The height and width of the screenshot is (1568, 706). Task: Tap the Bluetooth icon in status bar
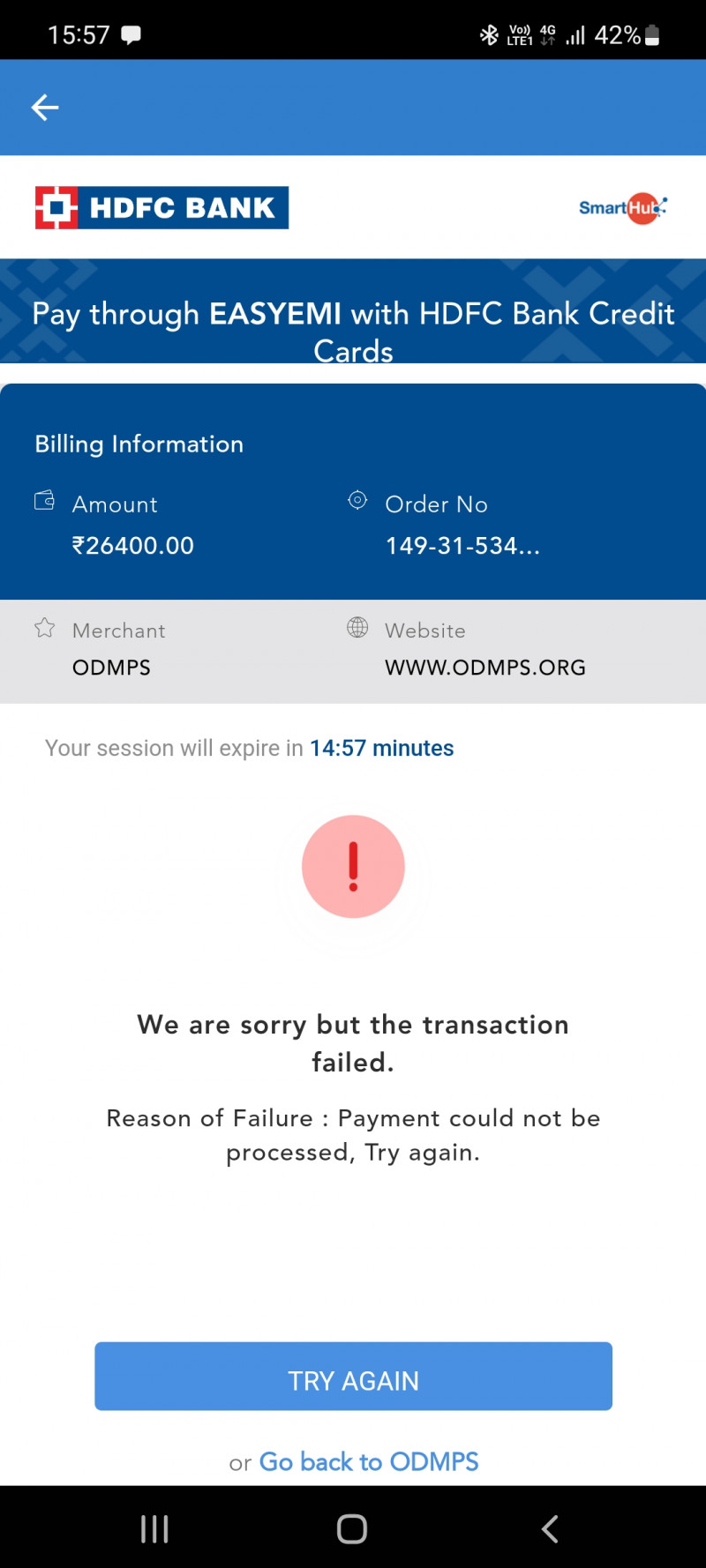[489, 35]
